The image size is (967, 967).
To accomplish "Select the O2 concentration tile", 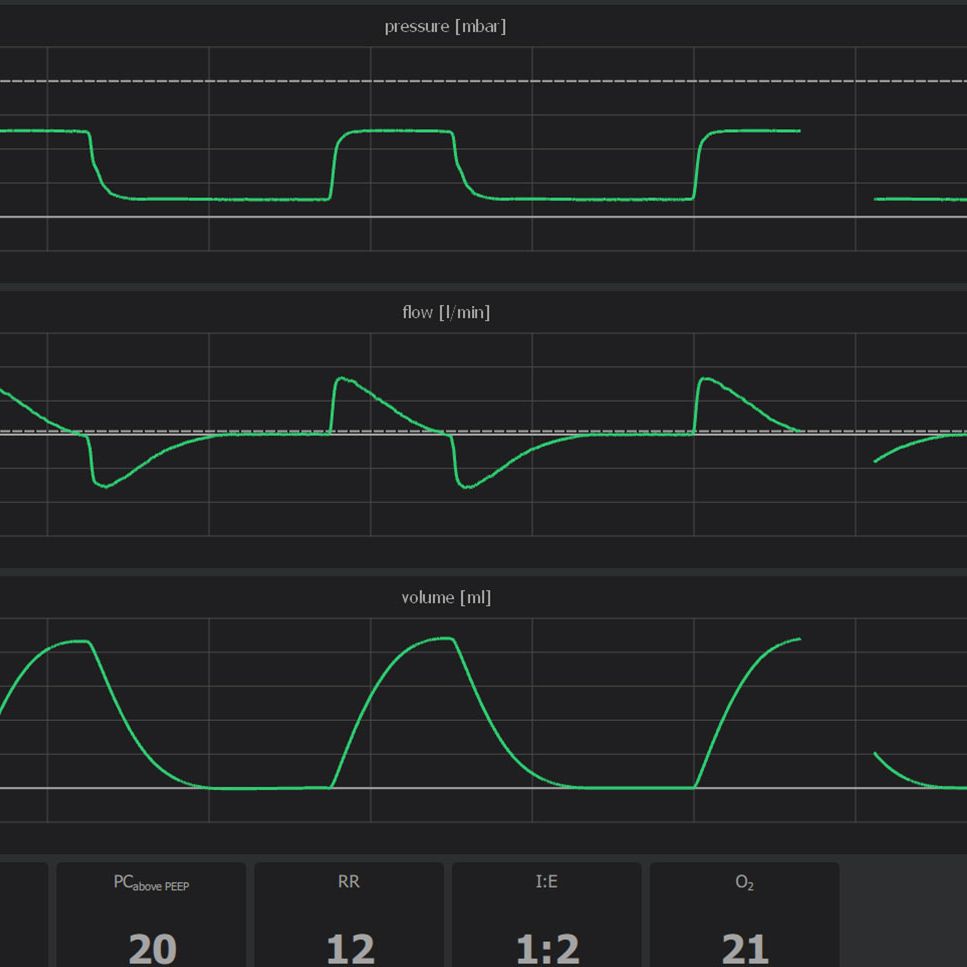I will point(744,914).
